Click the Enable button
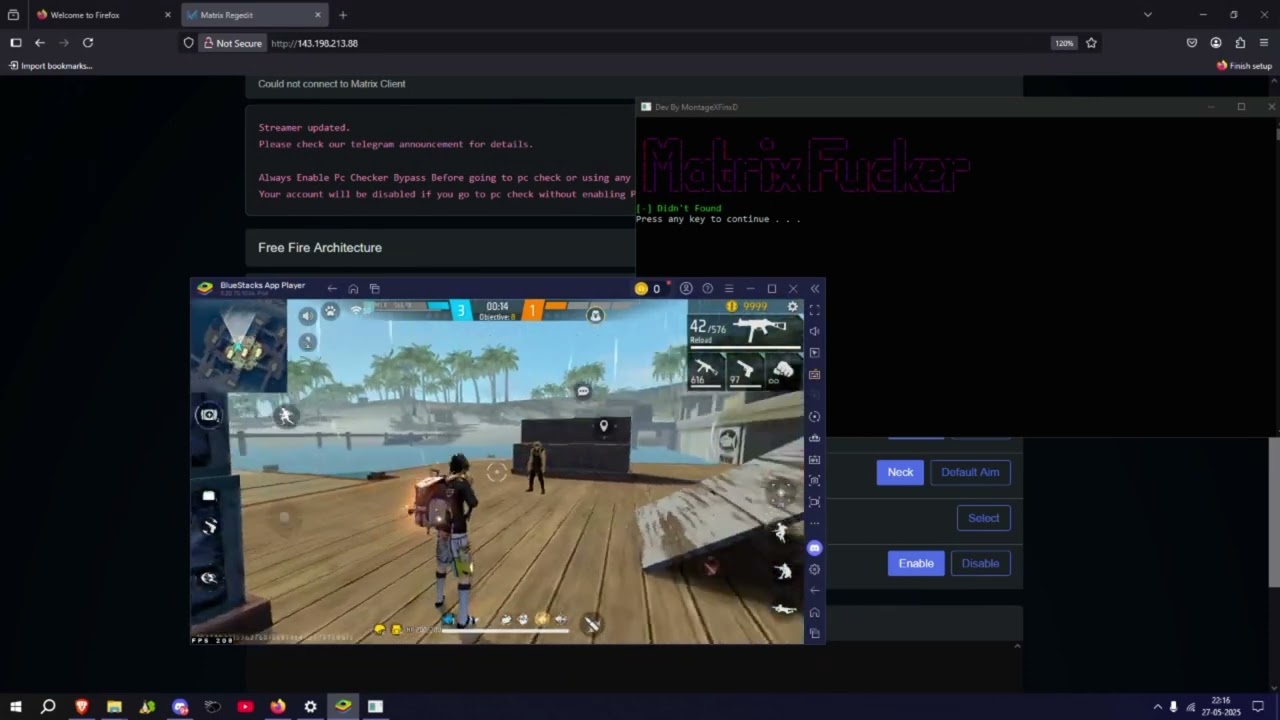The width and height of the screenshot is (1280, 720). pos(916,563)
